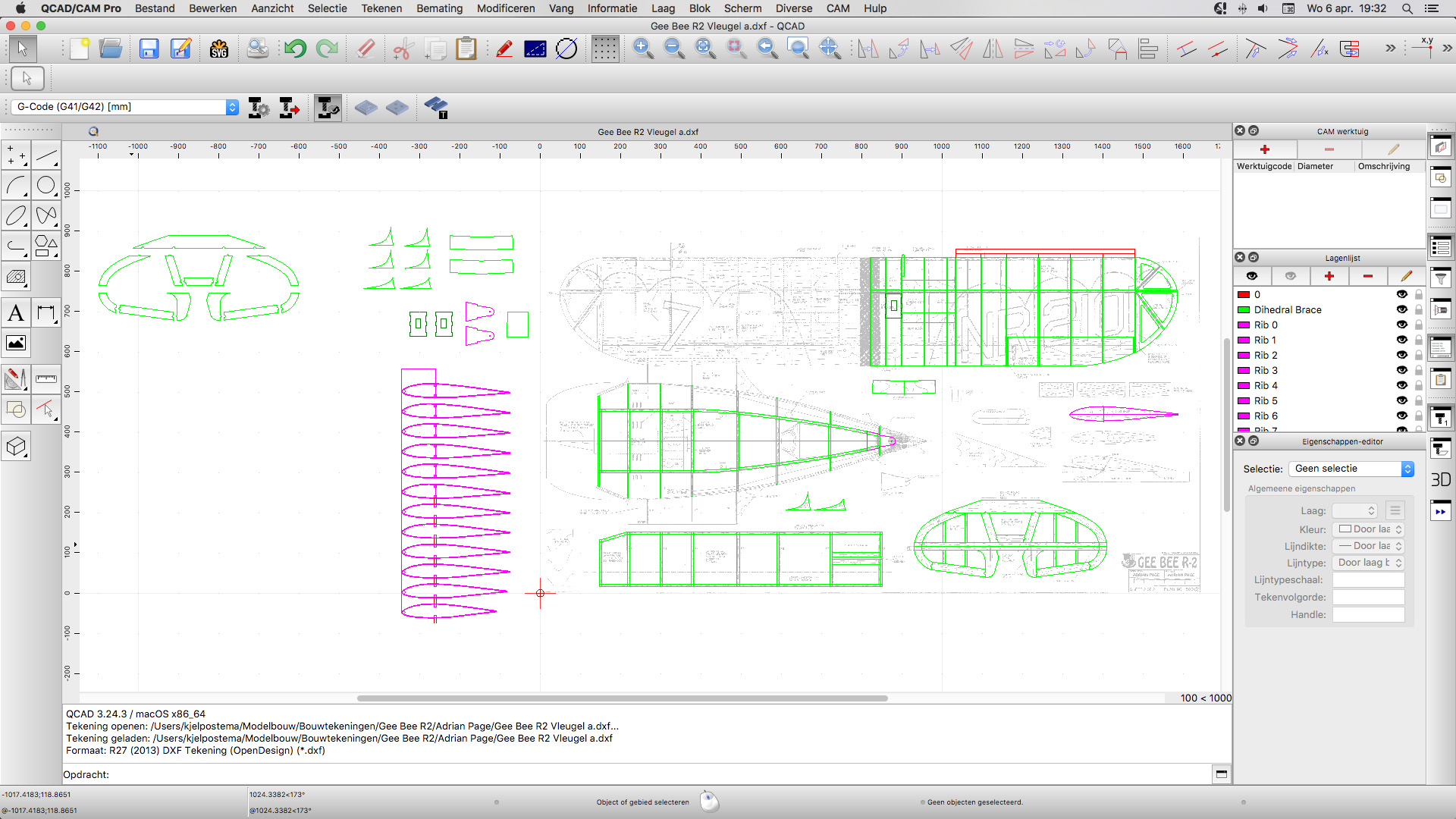Open the Hulp menu
This screenshot has height=819, width=1456.
[x=875, y=8]
